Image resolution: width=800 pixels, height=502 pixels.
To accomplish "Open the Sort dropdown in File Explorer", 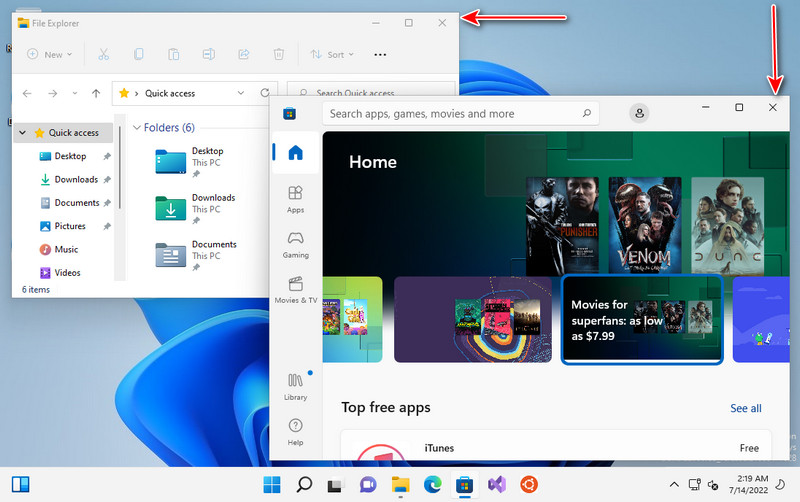I will click(x=332, y=54).
